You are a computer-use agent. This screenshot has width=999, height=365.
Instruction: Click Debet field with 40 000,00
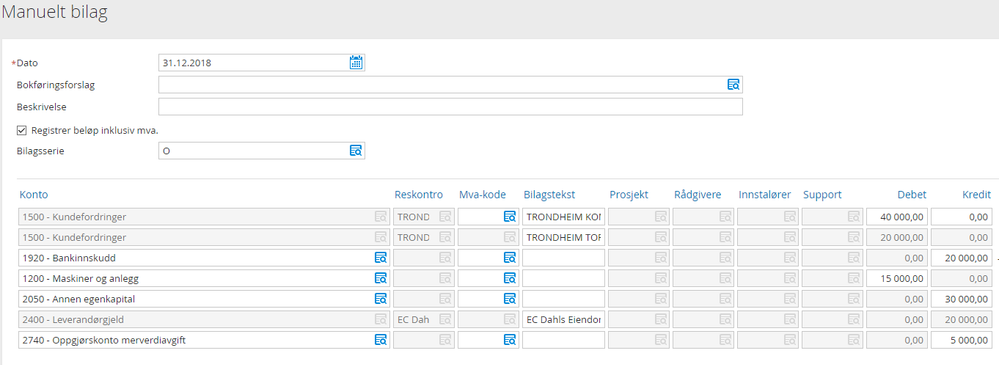[896, 217]
